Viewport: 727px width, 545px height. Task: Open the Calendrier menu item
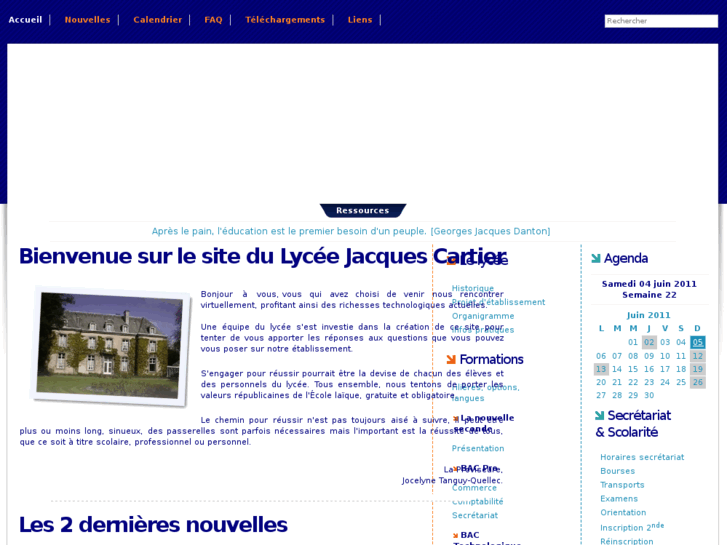coord(158,20)
